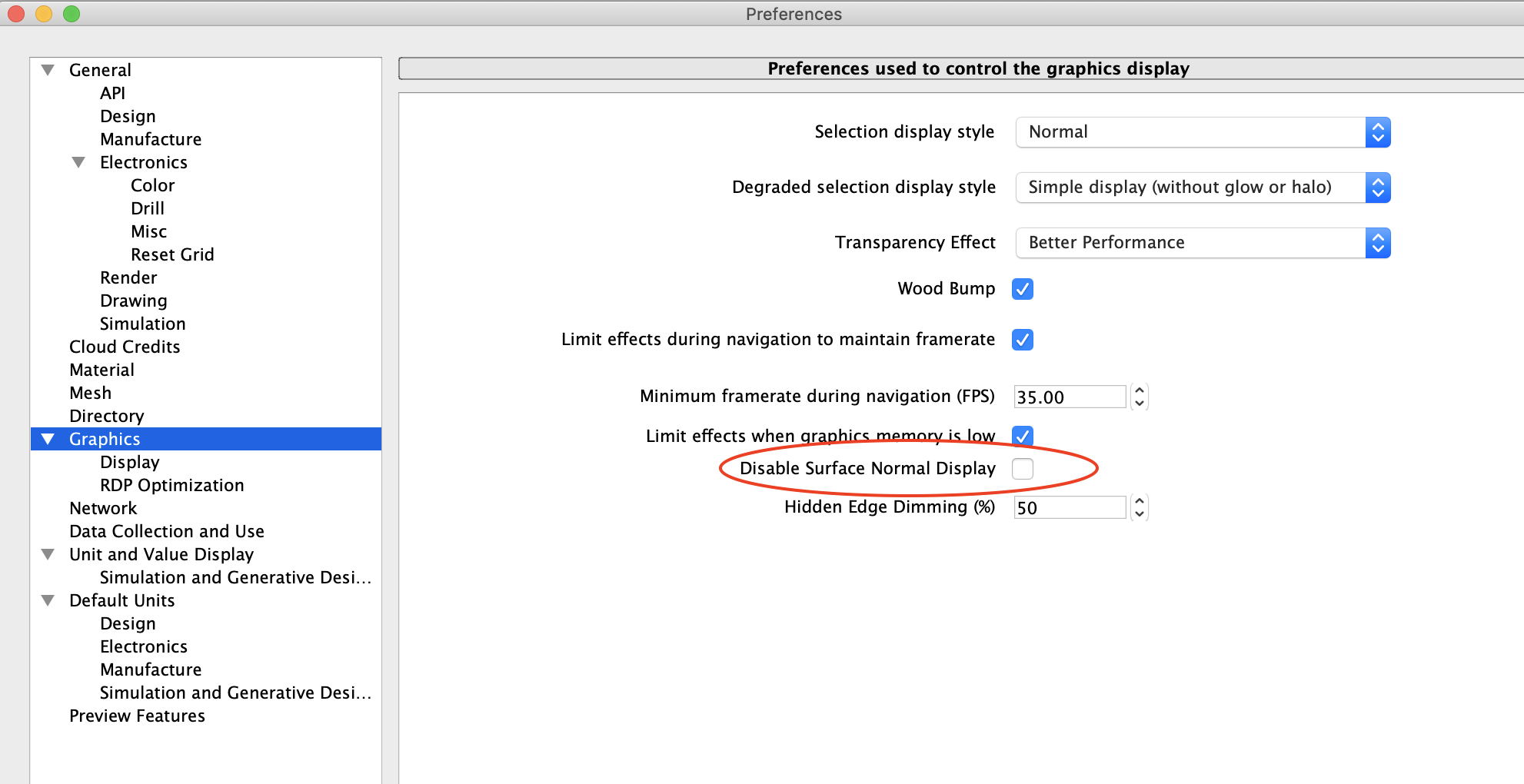The width and height of the screenshot is (1524, 784).
Task: Open Render preferences
Action: point(128,277)
